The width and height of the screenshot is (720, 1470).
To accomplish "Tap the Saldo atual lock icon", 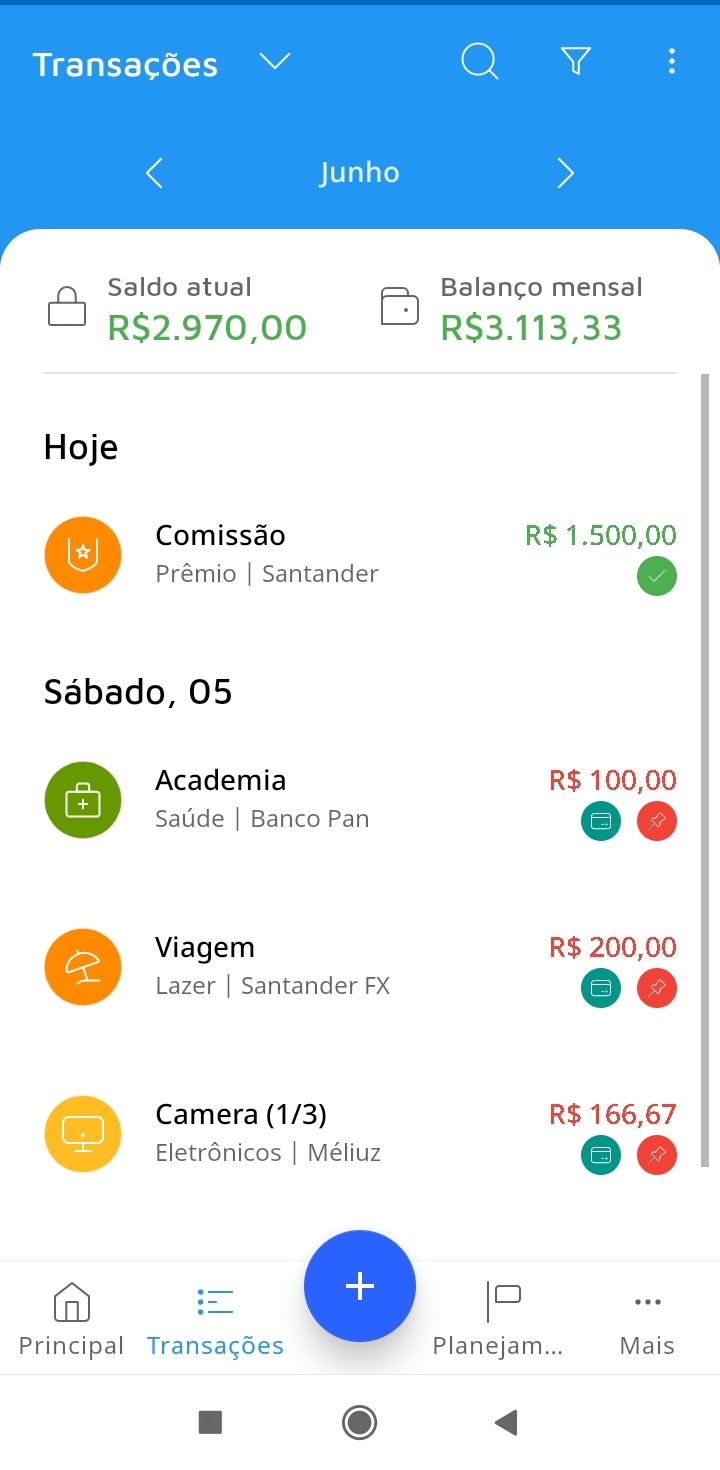I will [67, 306].
